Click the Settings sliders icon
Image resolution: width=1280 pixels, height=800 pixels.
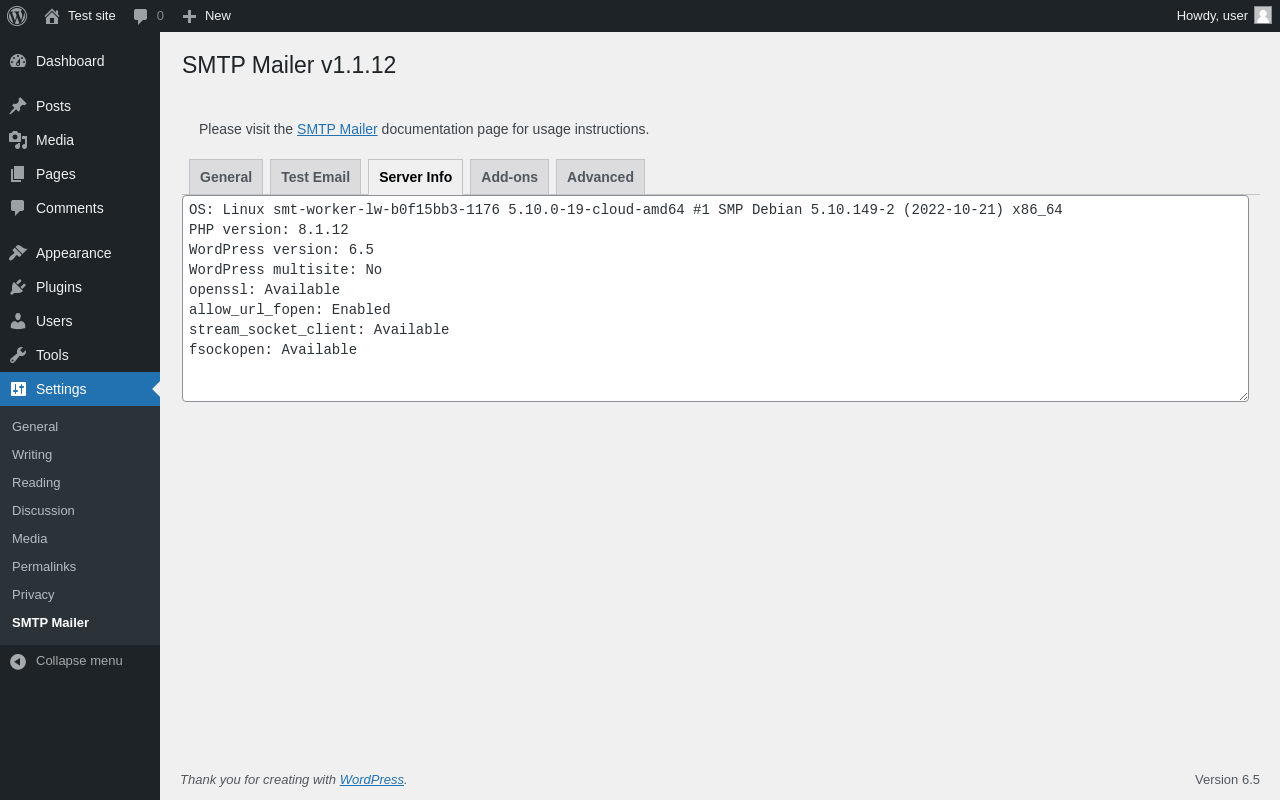(18, 389)
